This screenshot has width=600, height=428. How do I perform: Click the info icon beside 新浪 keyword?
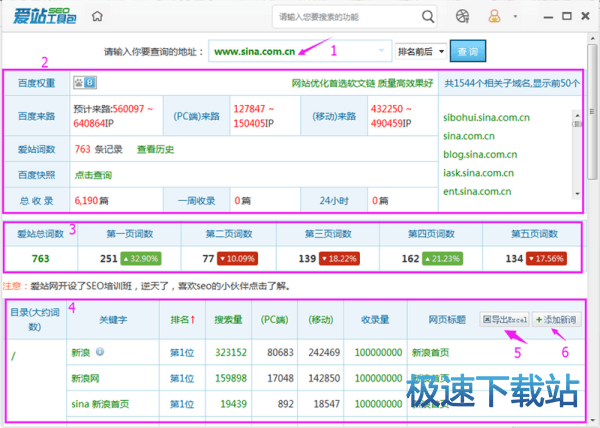click(x=100, y=353)
